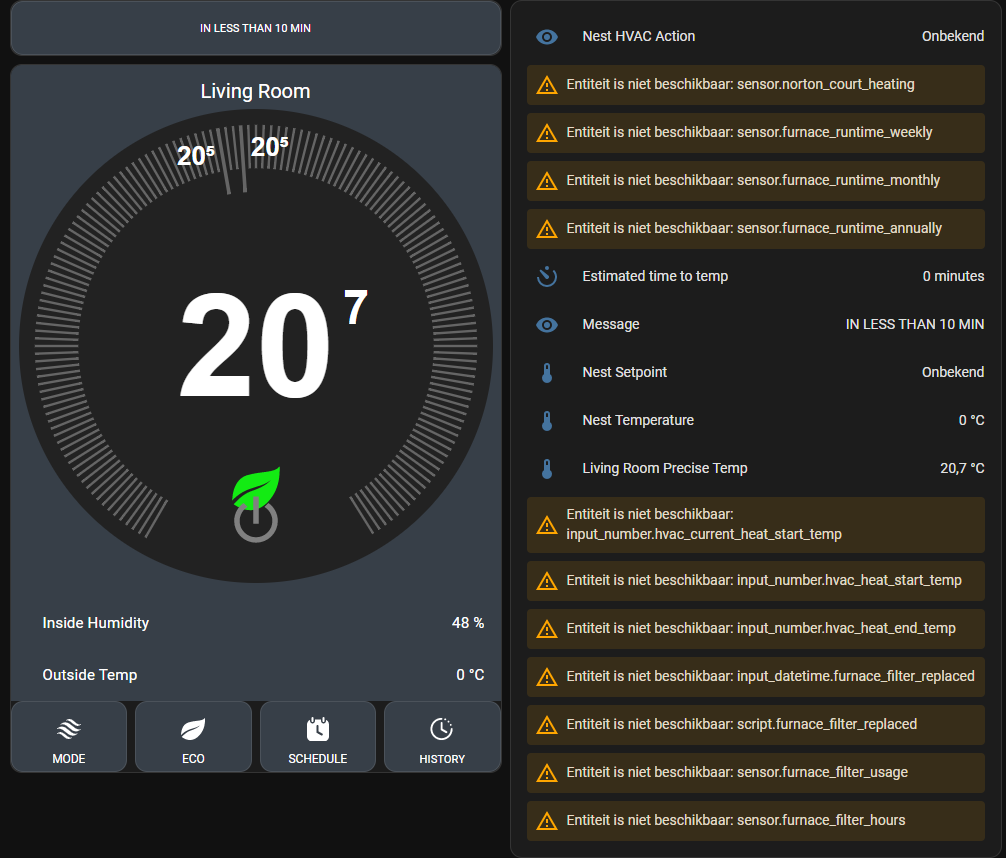Click the Outside Temp reading

[x=470, y=674]
